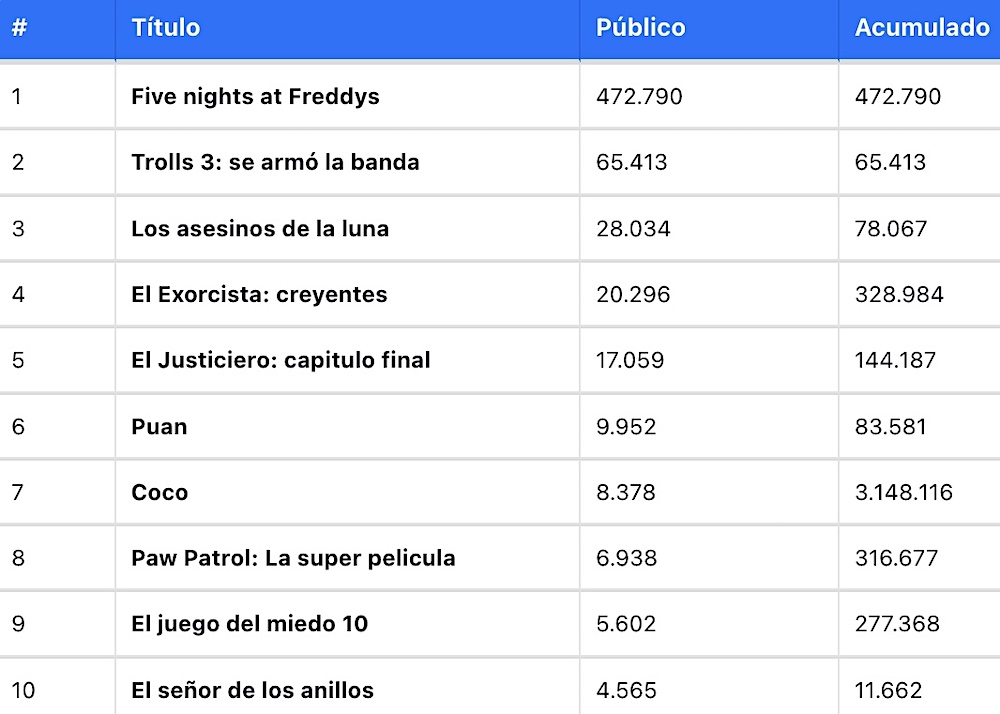The width and height of the screenshot is (1000, 714).
Task: Choose El Exorcista: creyentes title
Action: 259,294
